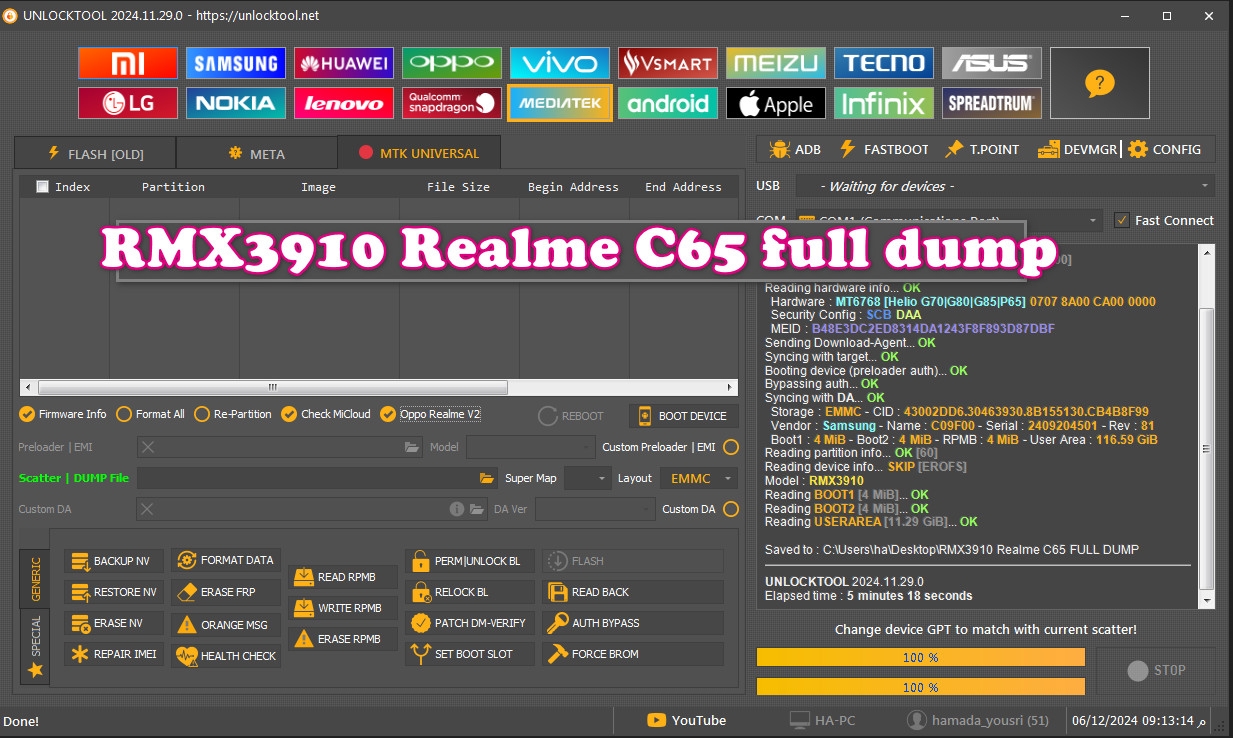Click the Scatter file browse folder icon
The image size is (1233, 738).
pyautogui.click(x=487, y=478)
